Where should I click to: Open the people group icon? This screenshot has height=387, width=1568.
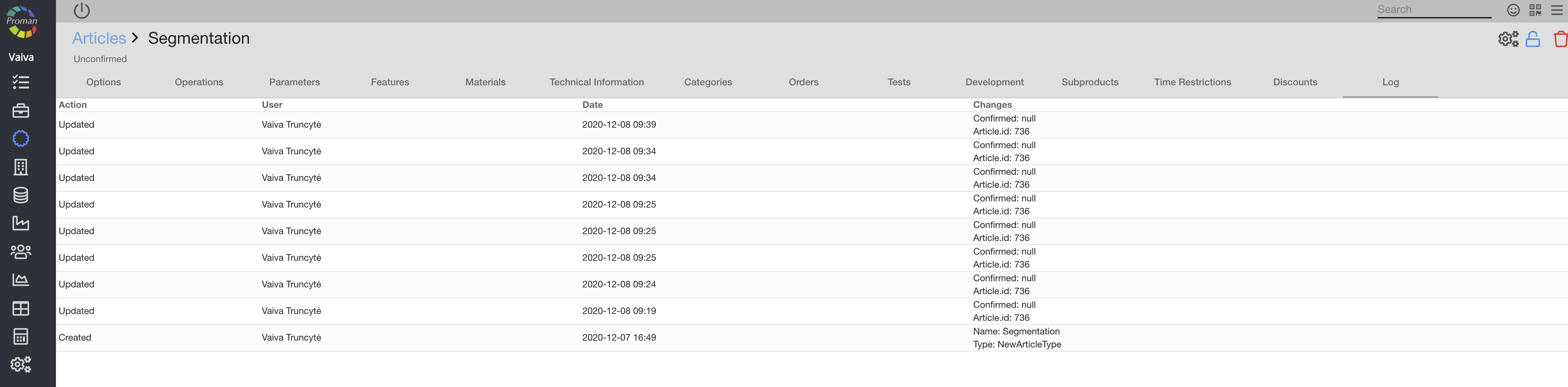tap(21, 251)
